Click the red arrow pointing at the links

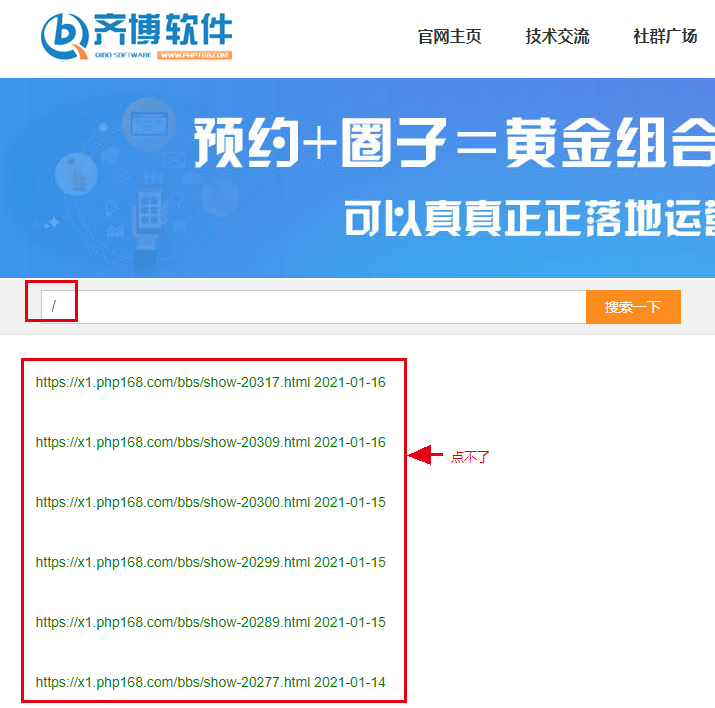[x=426, y=456]
